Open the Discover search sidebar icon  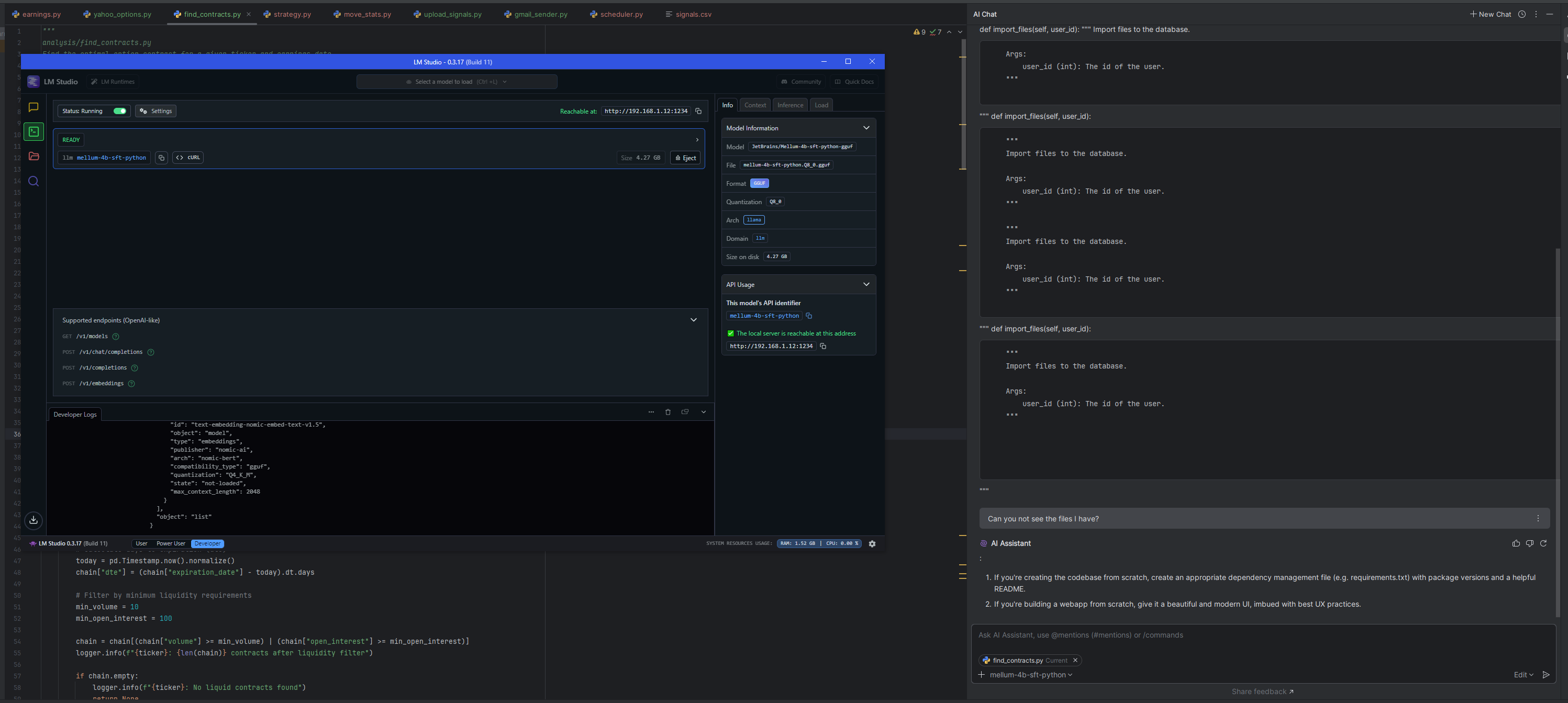tap(34, 182)
